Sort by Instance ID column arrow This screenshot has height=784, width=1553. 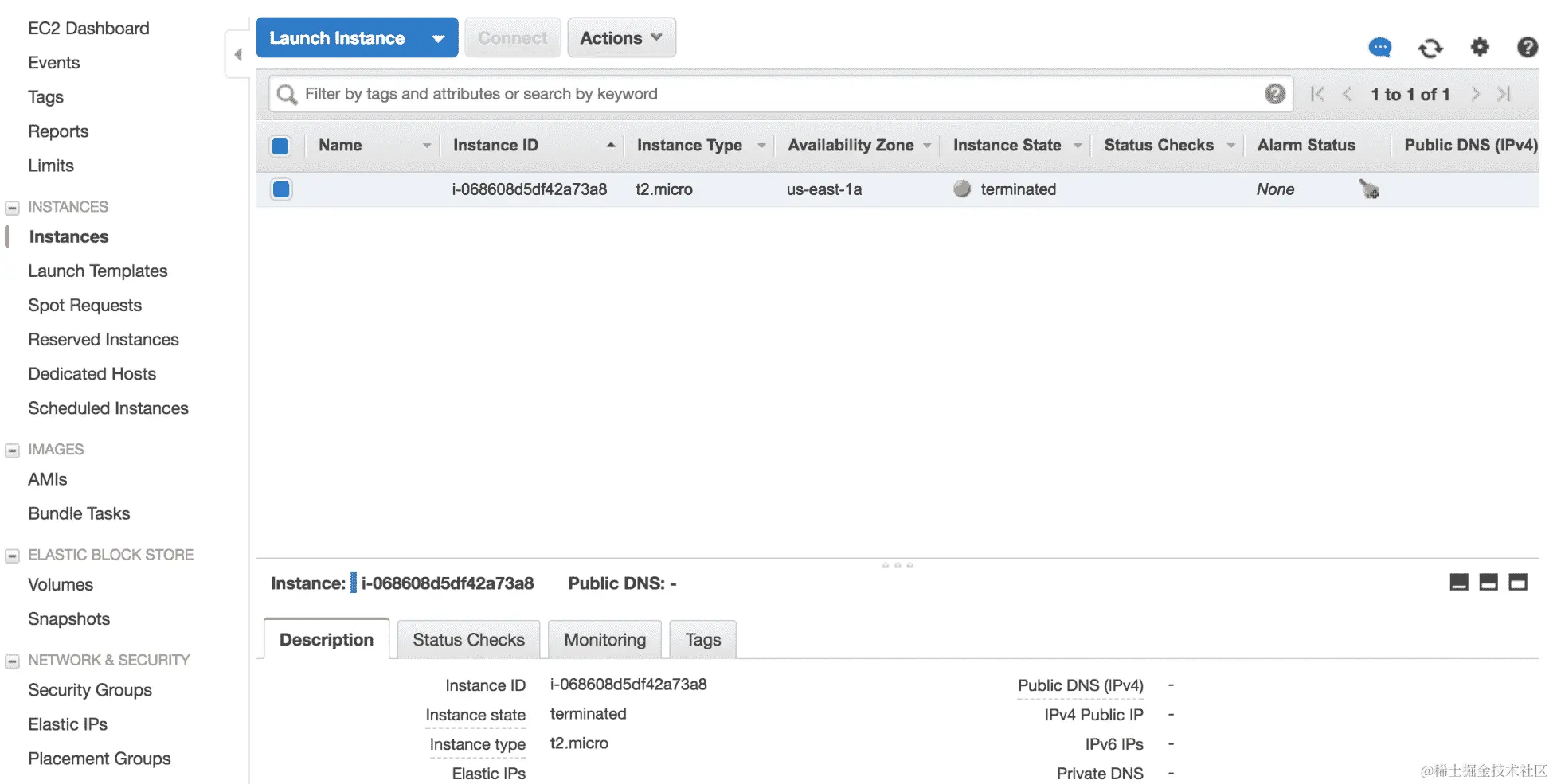click(x=611, y=145)
